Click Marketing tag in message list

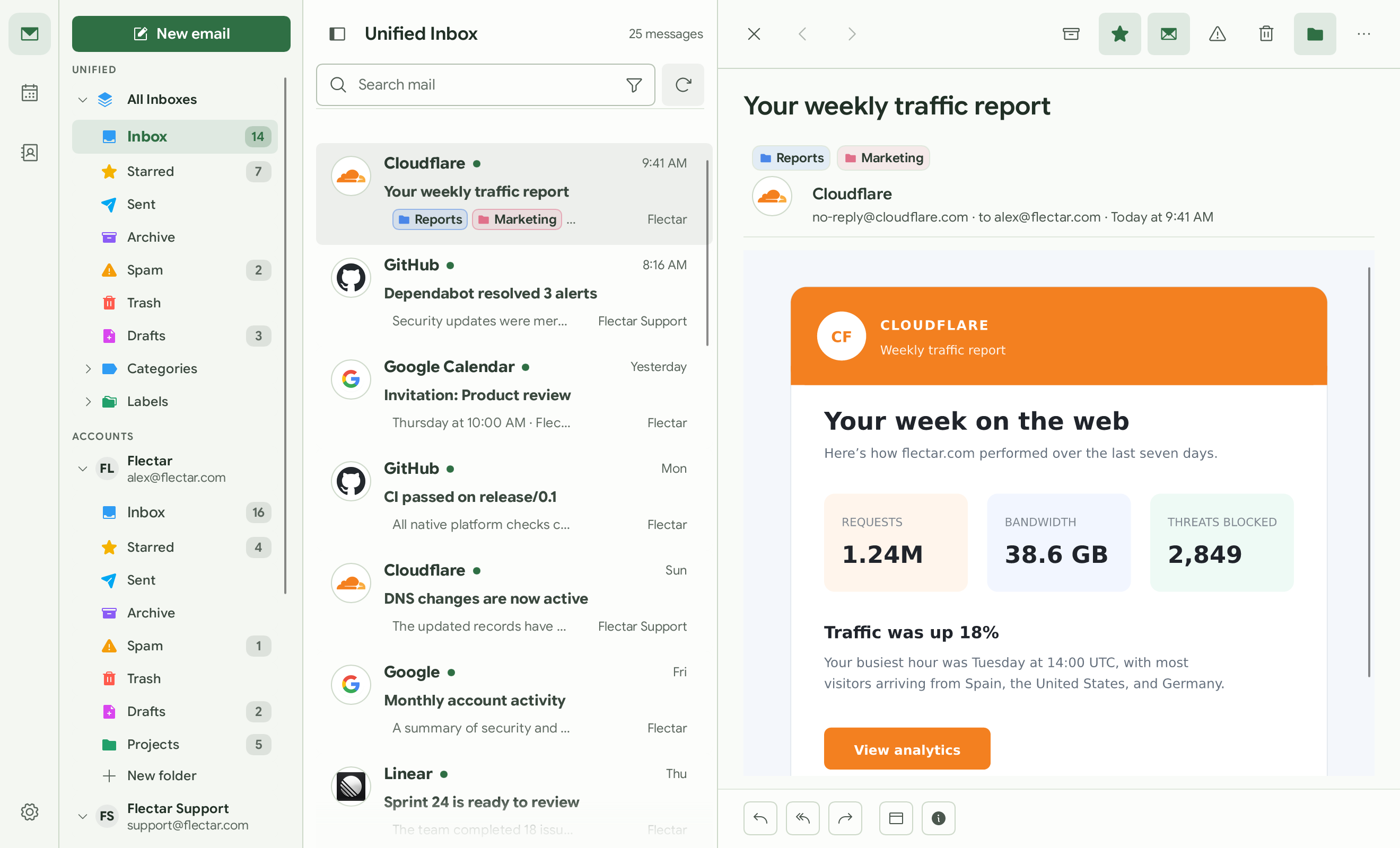(517, 219)
